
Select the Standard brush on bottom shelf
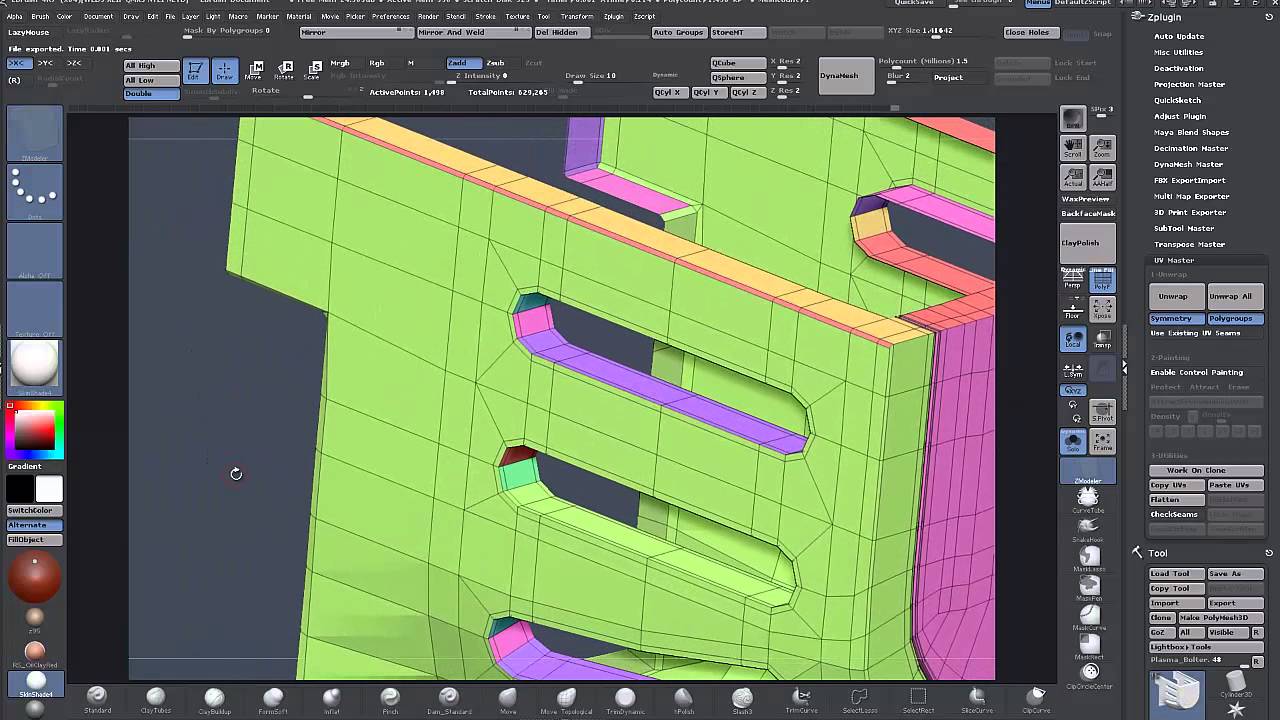[x=97, y=700]
